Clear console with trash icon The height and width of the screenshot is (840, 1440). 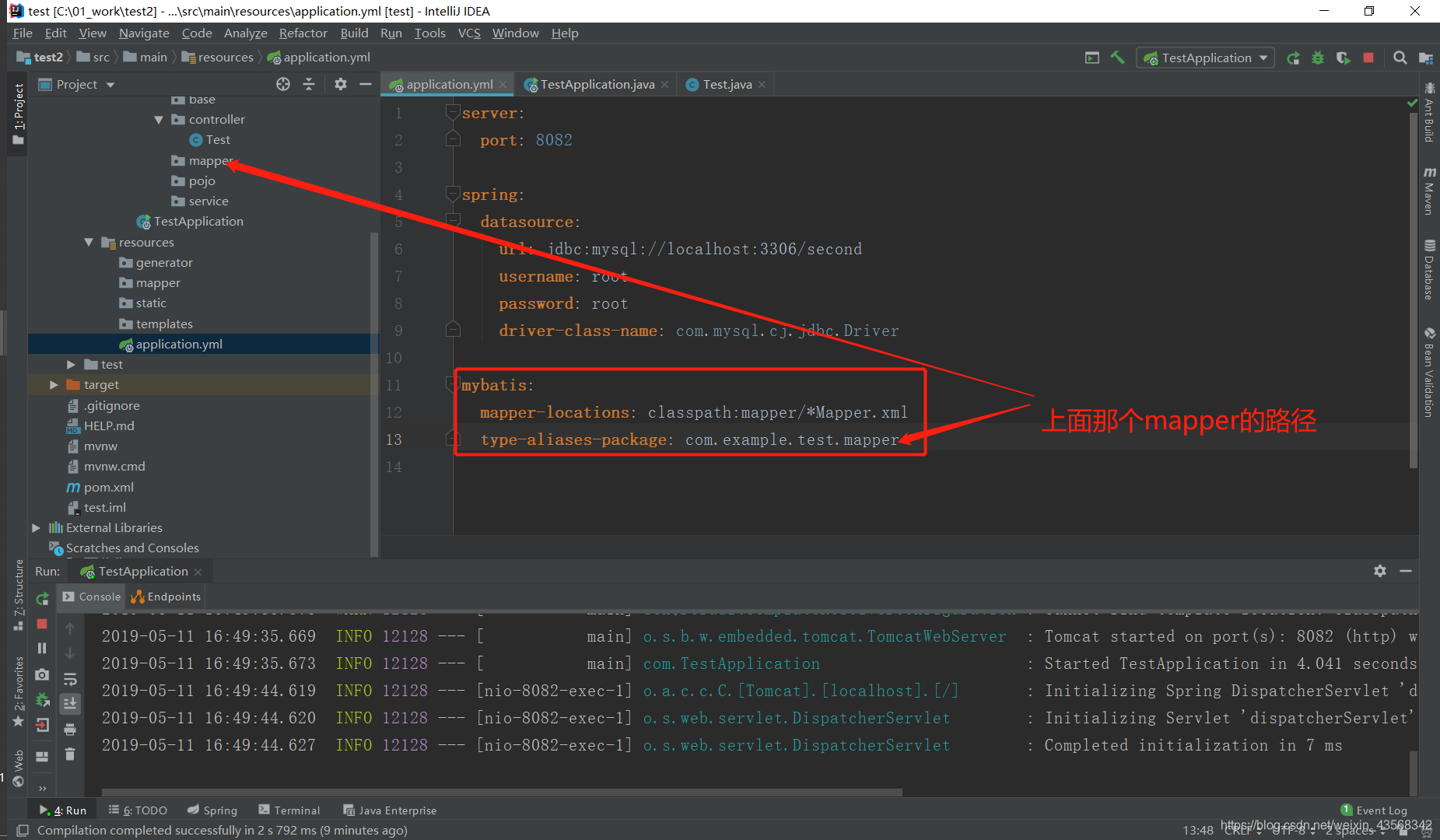pyautogui.click(x=70, y=754)
